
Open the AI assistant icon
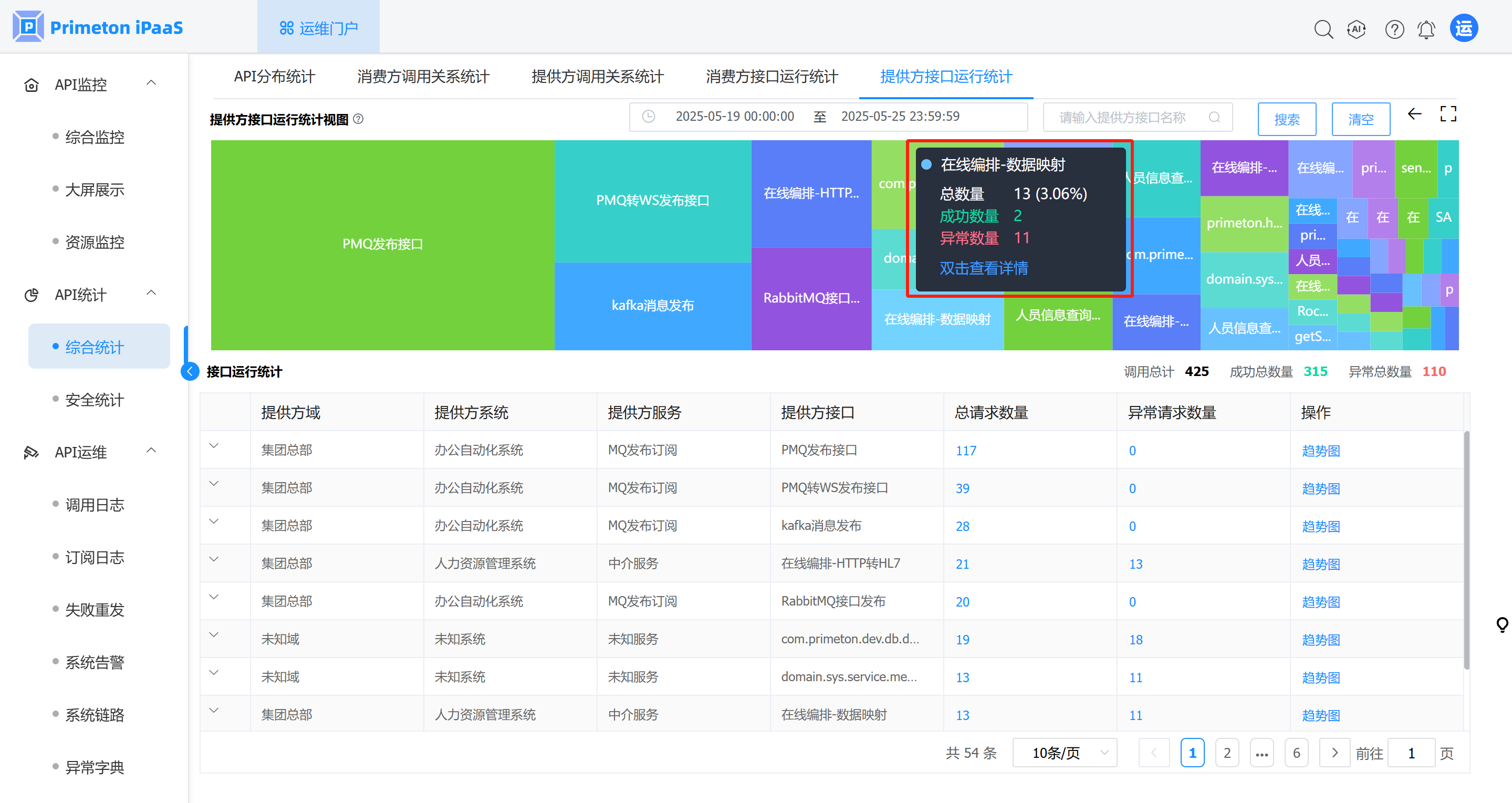pyautogui.click(x=1357, y=29)
